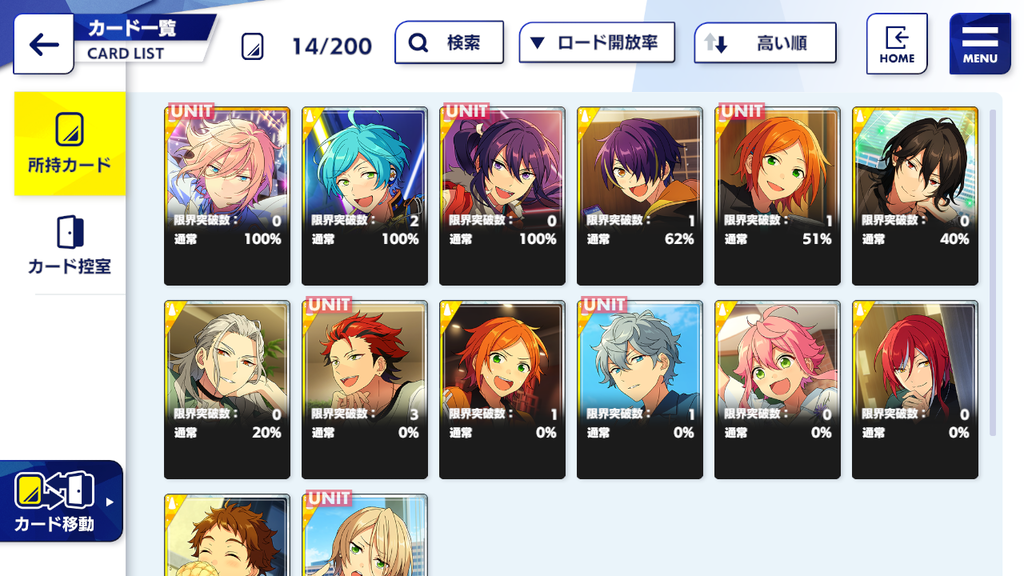Click the card list vertical scrollbar
This screenshot has width=1024, height=576.
click(x=993, y=273)
